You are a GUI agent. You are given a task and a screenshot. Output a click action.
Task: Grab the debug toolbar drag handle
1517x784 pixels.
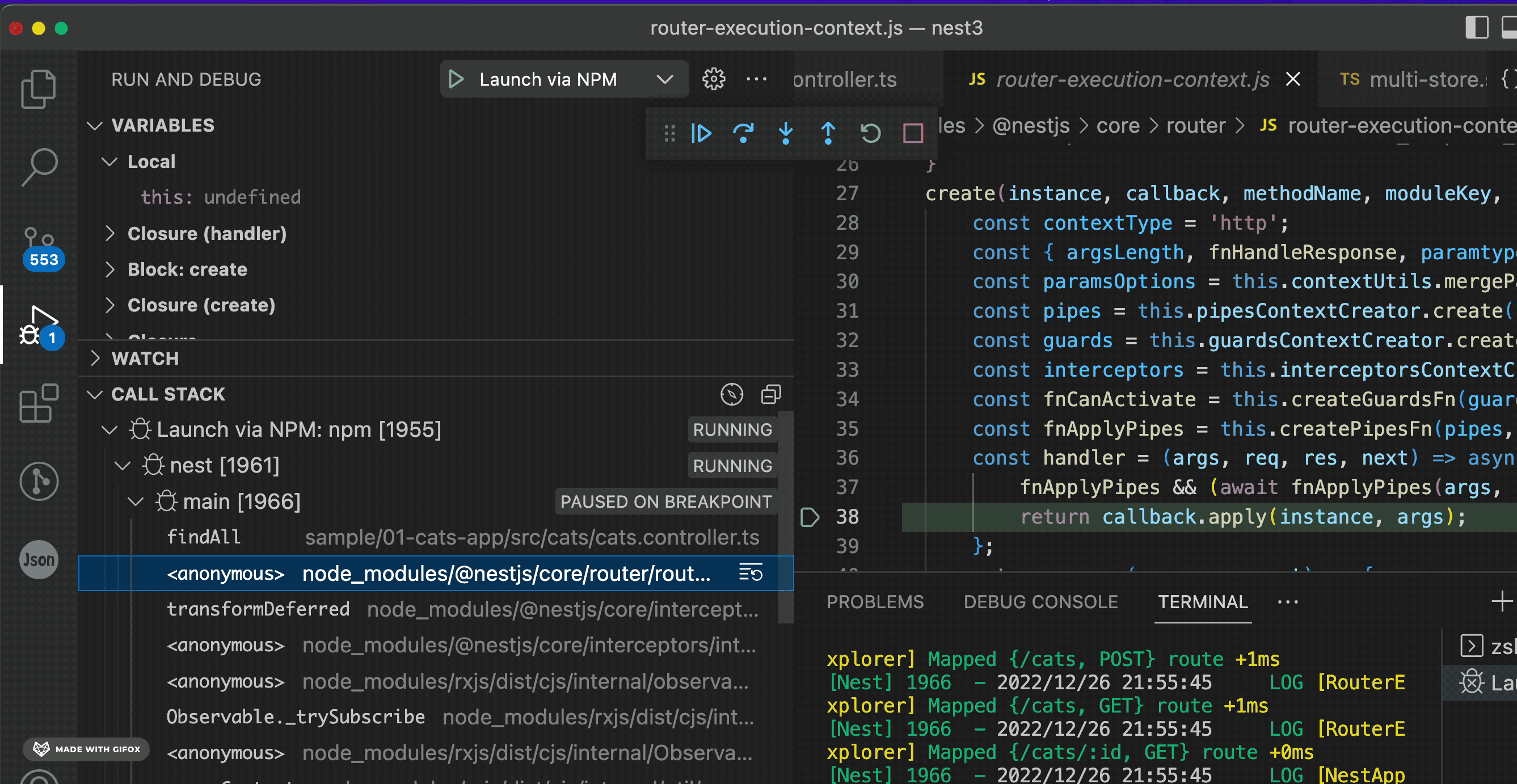[669, 133]
